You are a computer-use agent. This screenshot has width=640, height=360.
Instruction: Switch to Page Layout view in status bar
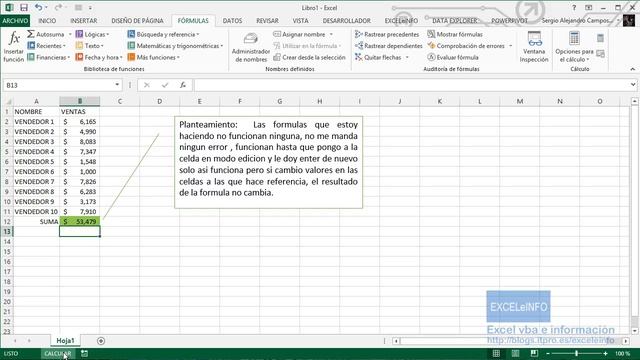(x=515, y=353)
